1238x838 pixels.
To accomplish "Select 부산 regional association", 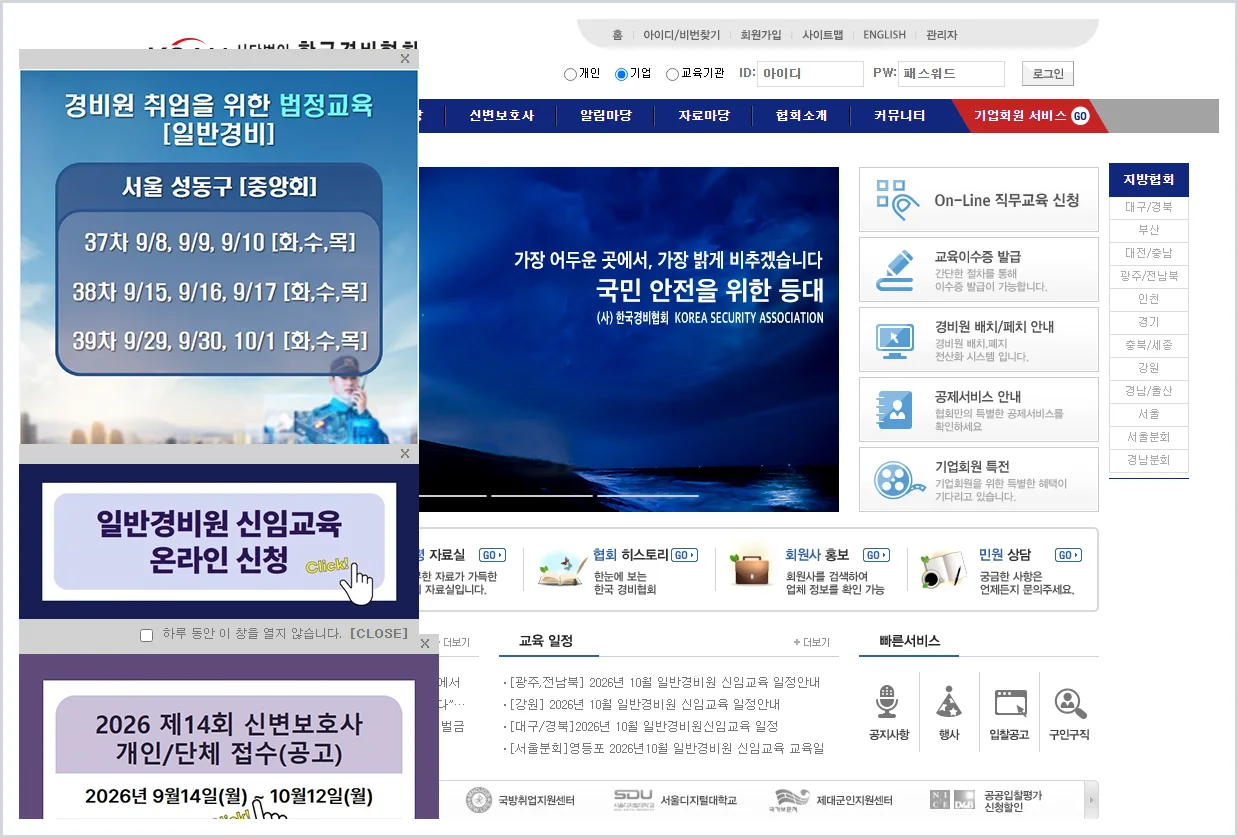I will pos(1149,230).
